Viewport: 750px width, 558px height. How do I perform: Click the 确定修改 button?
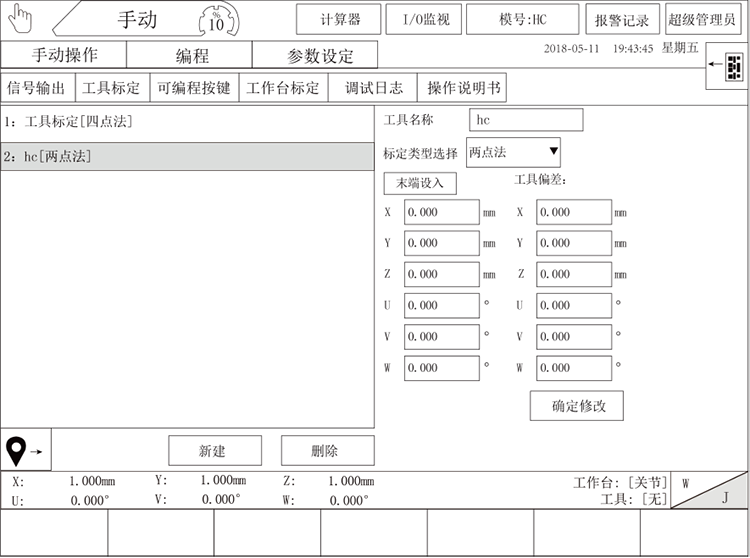(577, 406)
